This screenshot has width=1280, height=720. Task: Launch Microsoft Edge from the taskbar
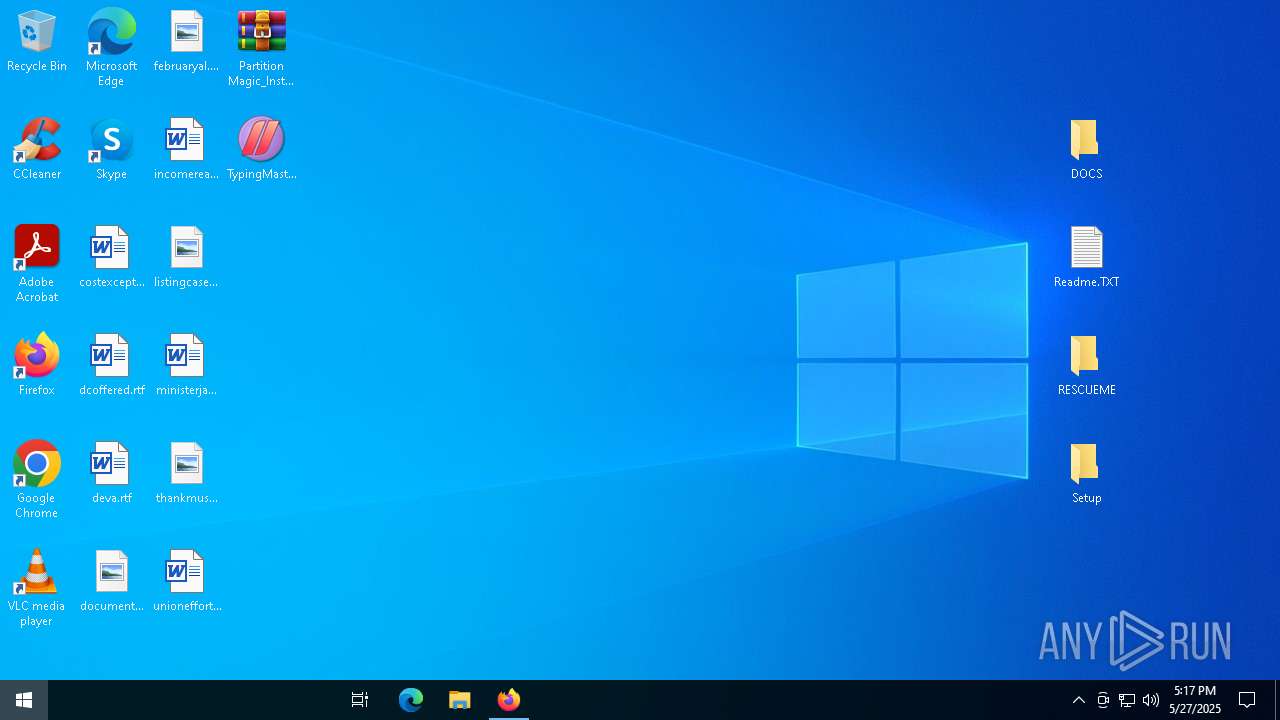pos(411,700)
